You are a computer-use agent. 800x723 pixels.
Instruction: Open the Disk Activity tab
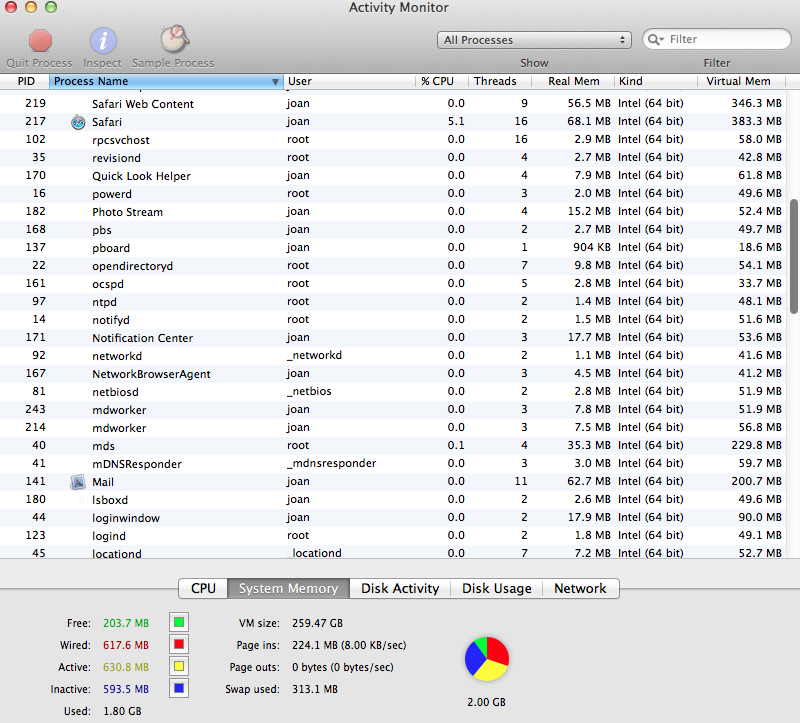point(400,588)
